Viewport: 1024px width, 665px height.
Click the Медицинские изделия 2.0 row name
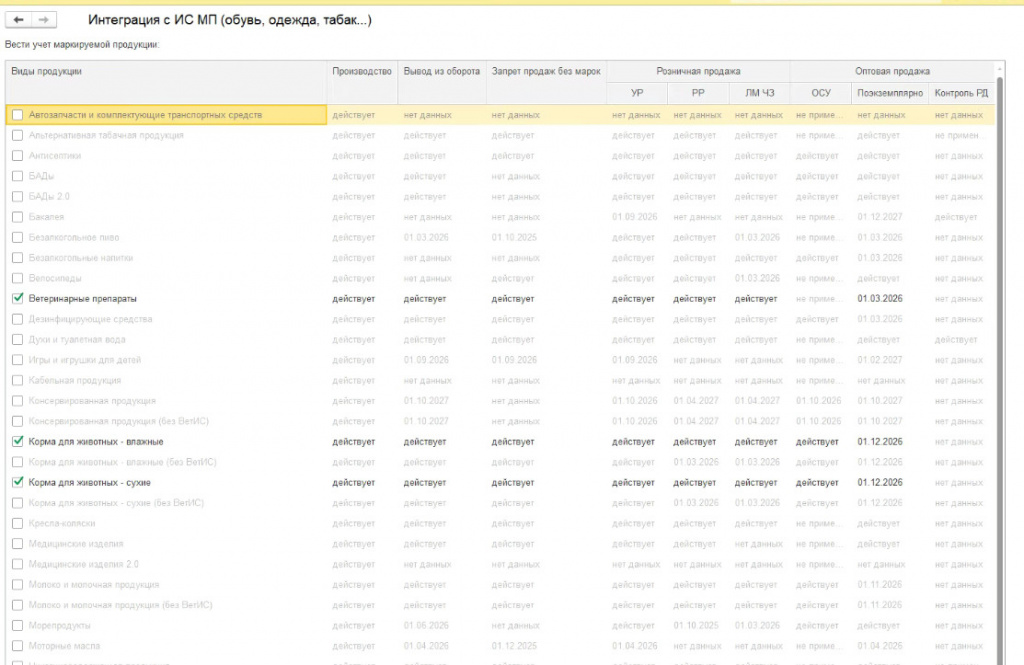(84, 564)
